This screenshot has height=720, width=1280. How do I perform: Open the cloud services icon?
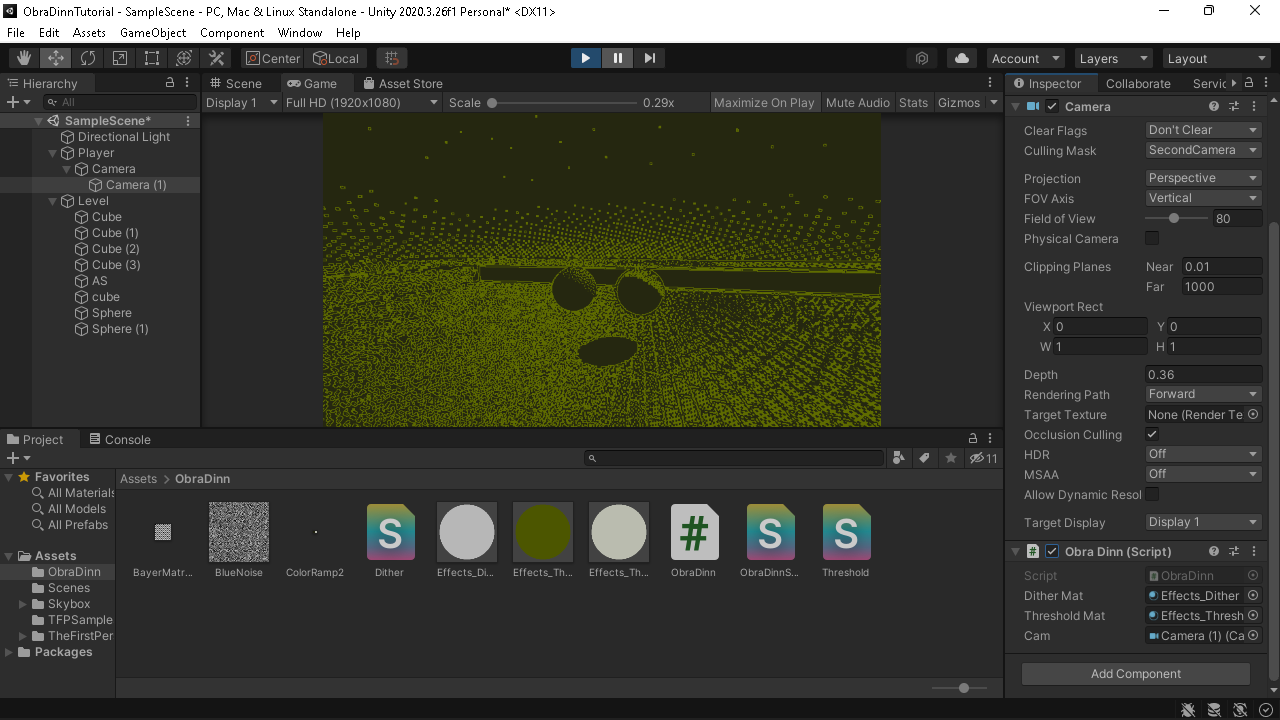962,58
